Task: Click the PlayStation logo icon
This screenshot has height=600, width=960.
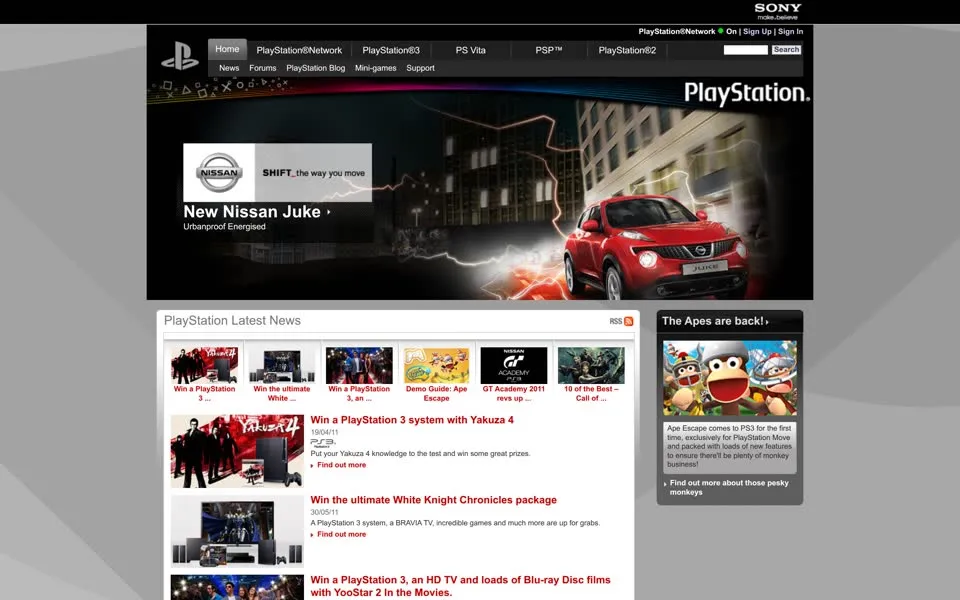Action: pos(180,56)
